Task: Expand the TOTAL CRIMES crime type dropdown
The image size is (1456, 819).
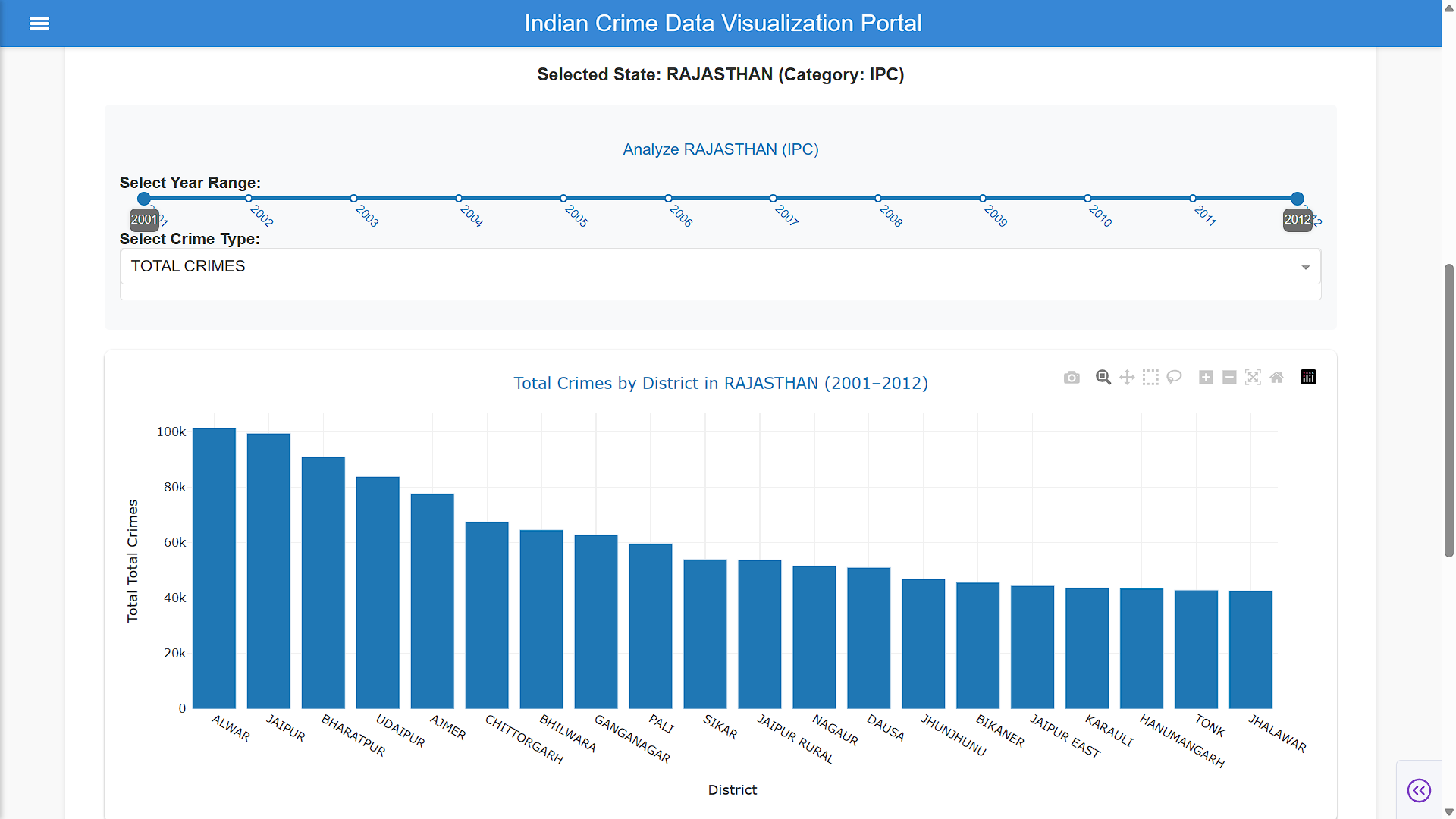Action: coord(720,266)
